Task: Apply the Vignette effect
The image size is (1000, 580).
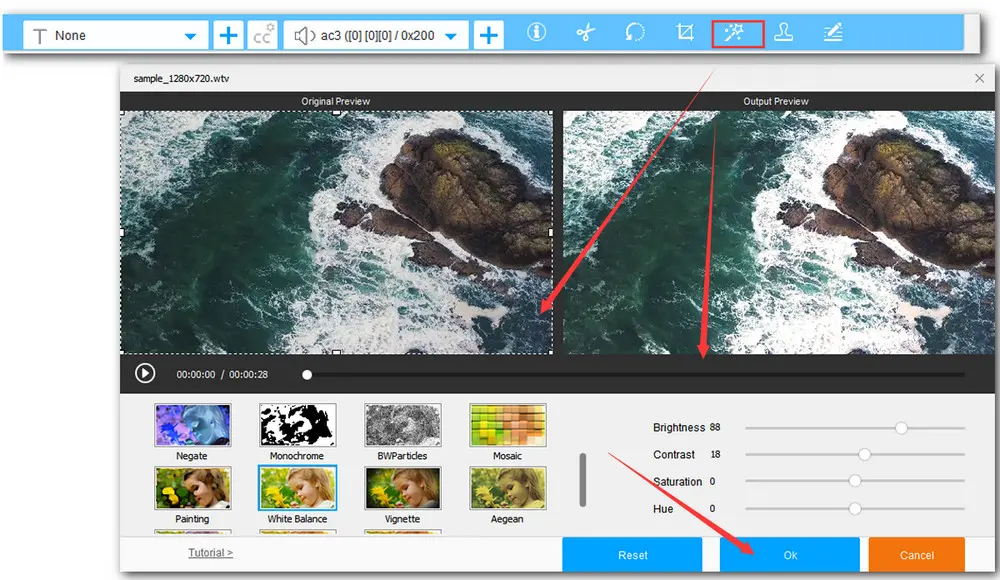Action: coord(402,488)
